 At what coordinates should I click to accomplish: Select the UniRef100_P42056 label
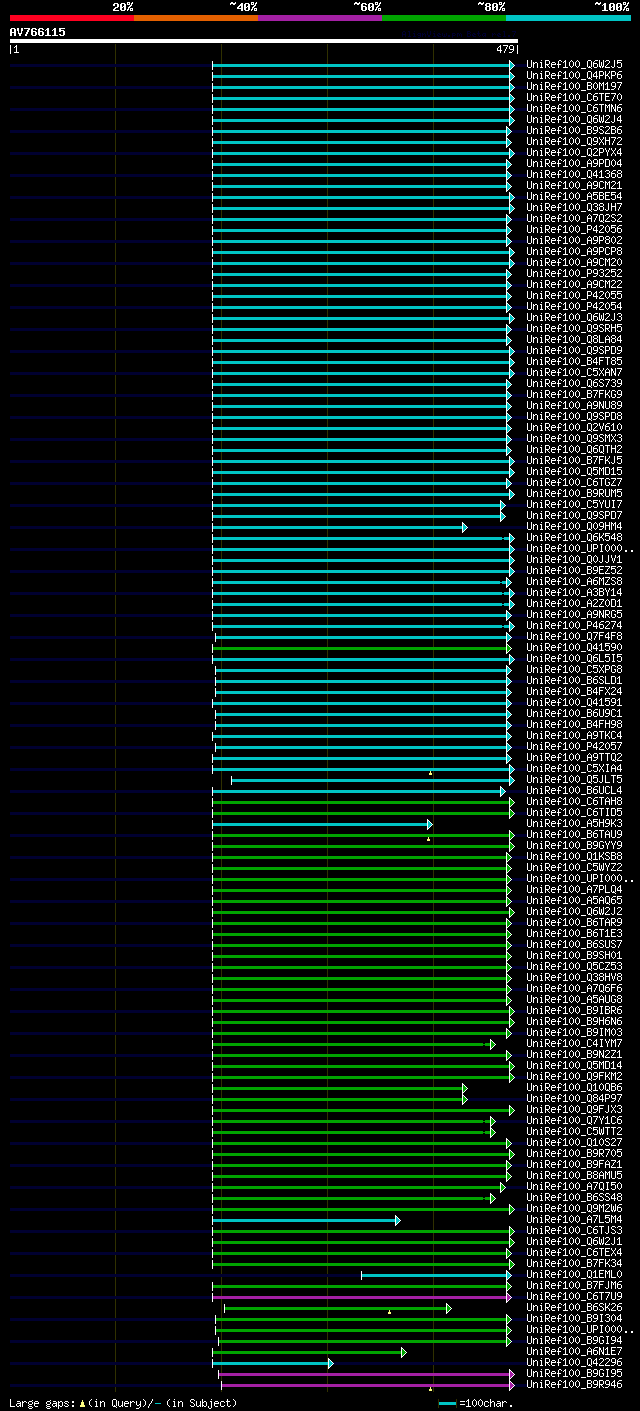pos(574,230)
